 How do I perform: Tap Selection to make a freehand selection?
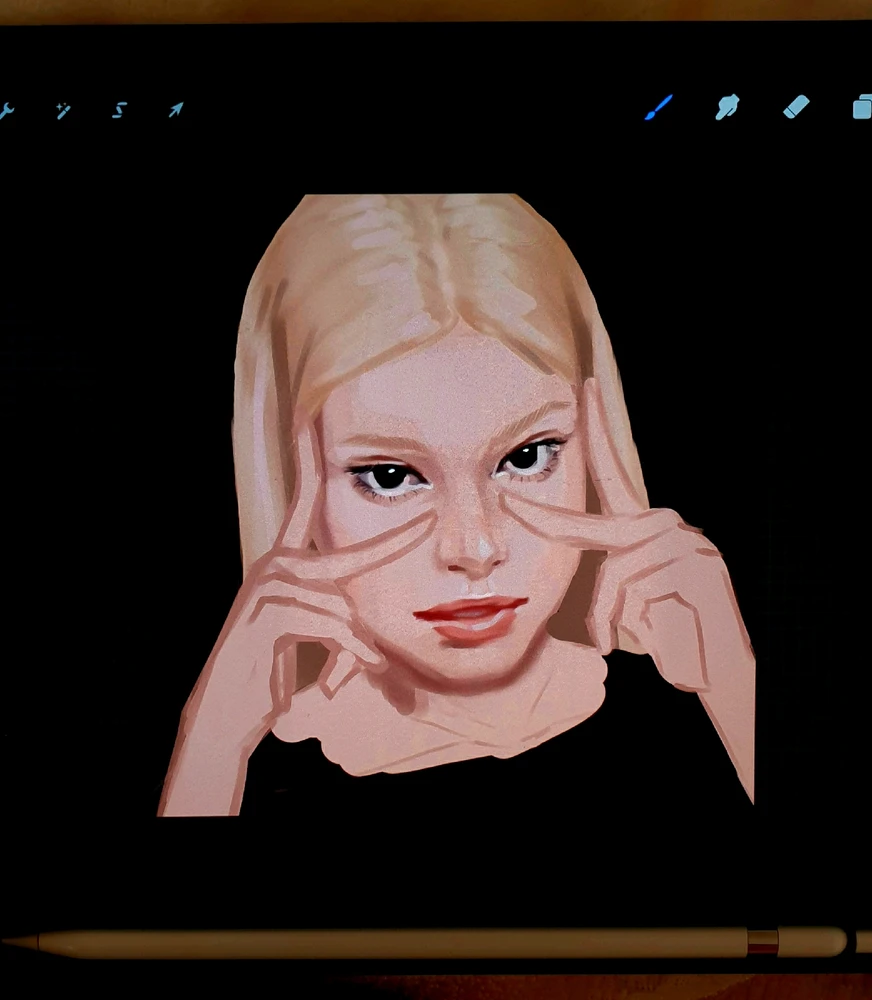(x=120, y=112)
